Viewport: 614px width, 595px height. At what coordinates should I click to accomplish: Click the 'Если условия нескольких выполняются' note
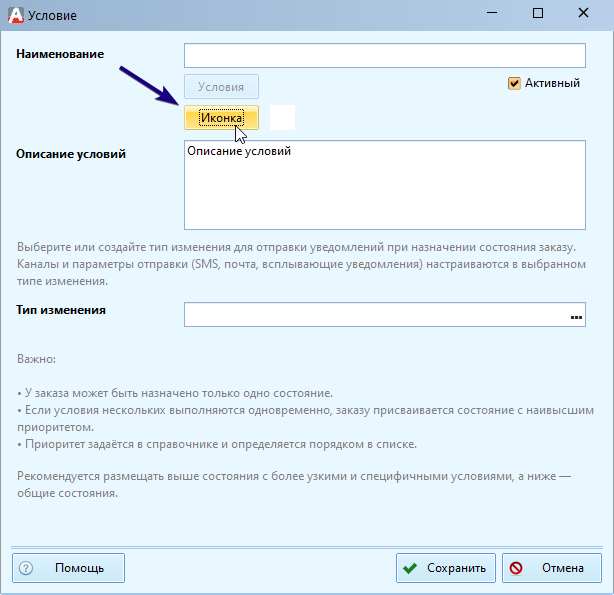(305, 418)
